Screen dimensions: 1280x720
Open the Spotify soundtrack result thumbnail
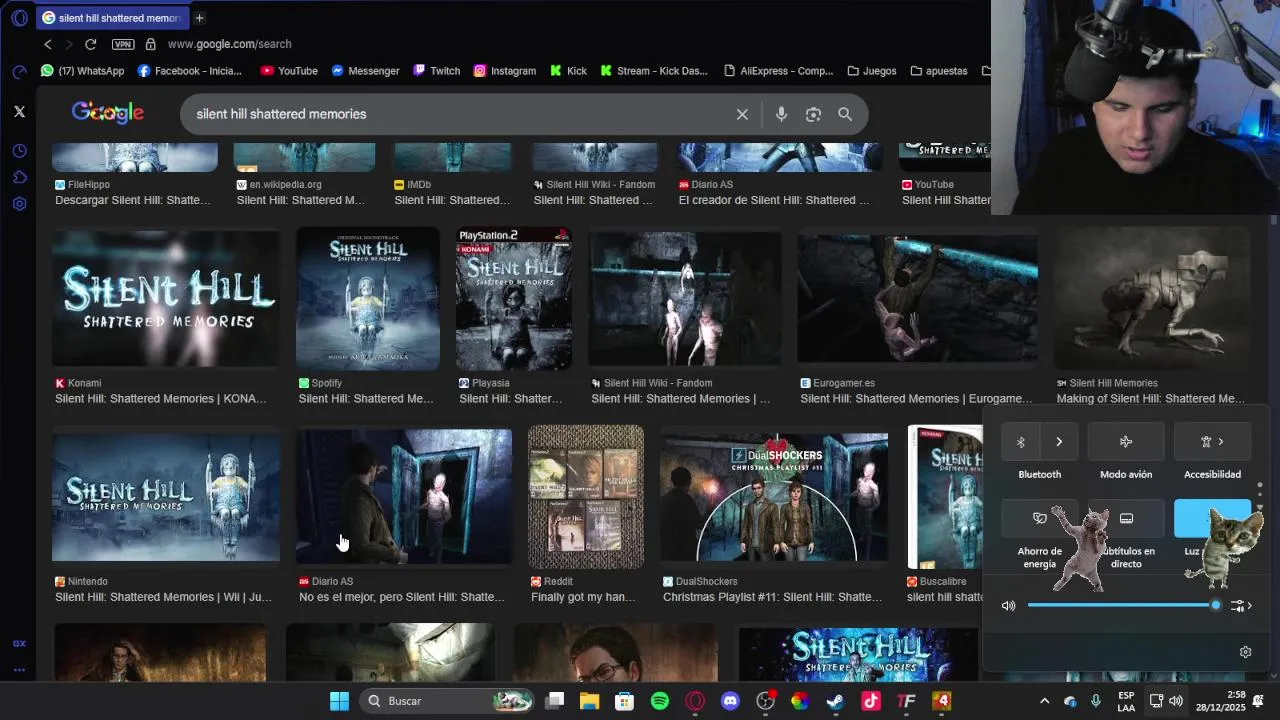(x=367, y=298)
